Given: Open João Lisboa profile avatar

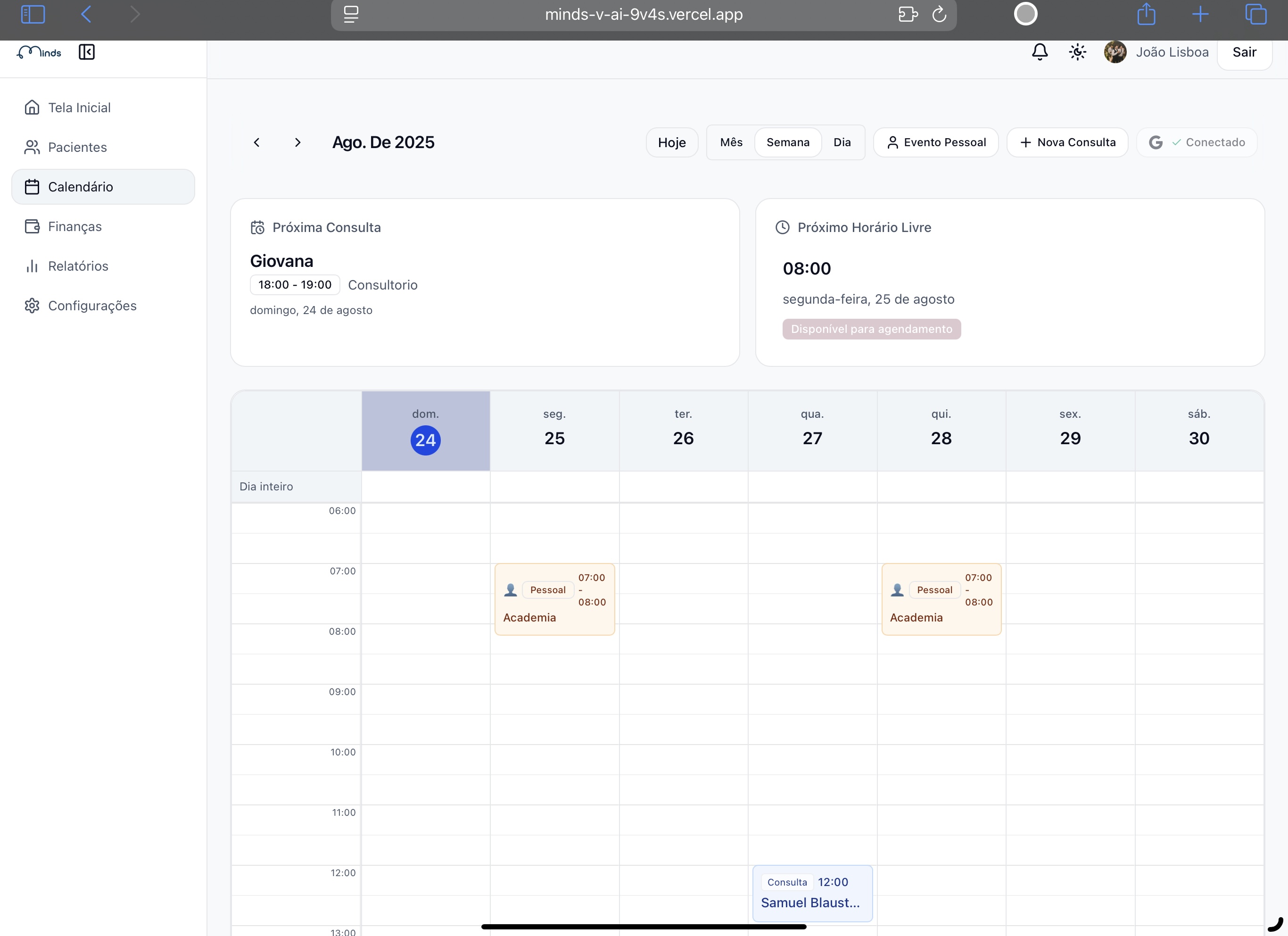Looking at the screenshot, I should (1115, 52).
